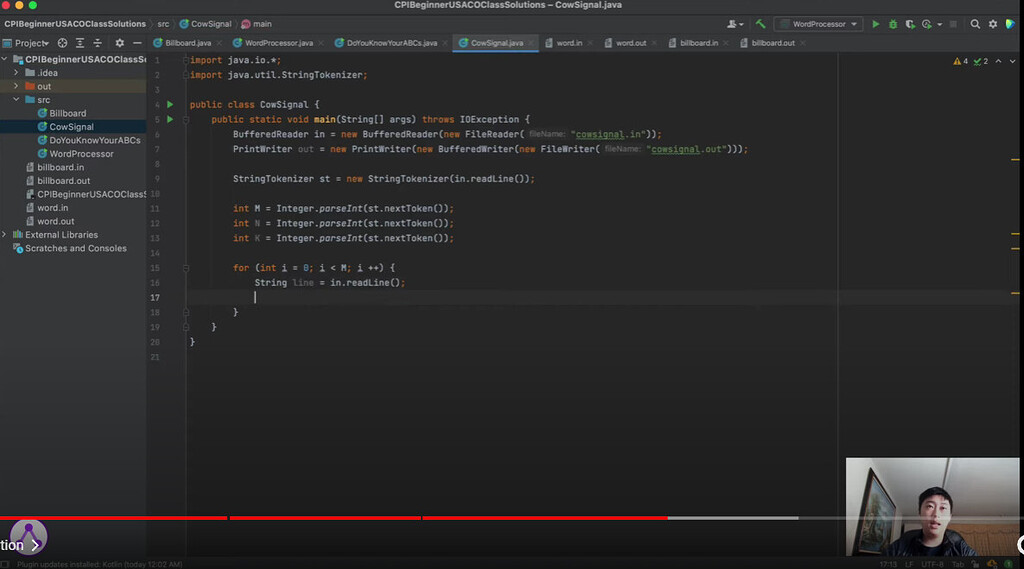Click the src breadcrumb in navigation bar
This screenshot has width=1024, height=569.
tap(163, 23)
